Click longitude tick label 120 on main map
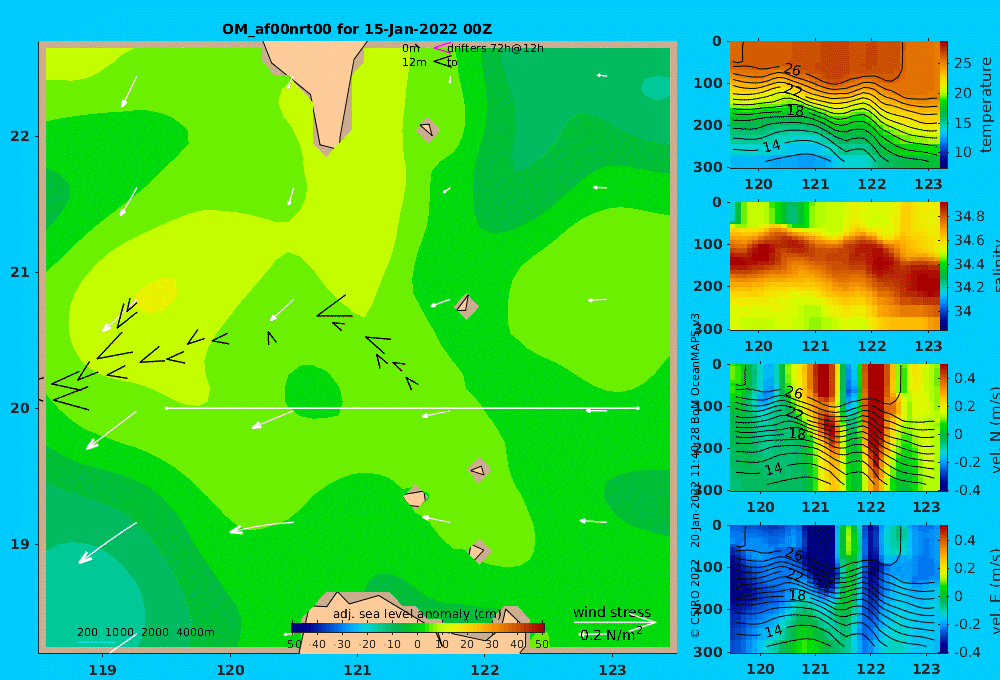The height and width of the screenshot is (680, 1000). click(x=230, y=670)
